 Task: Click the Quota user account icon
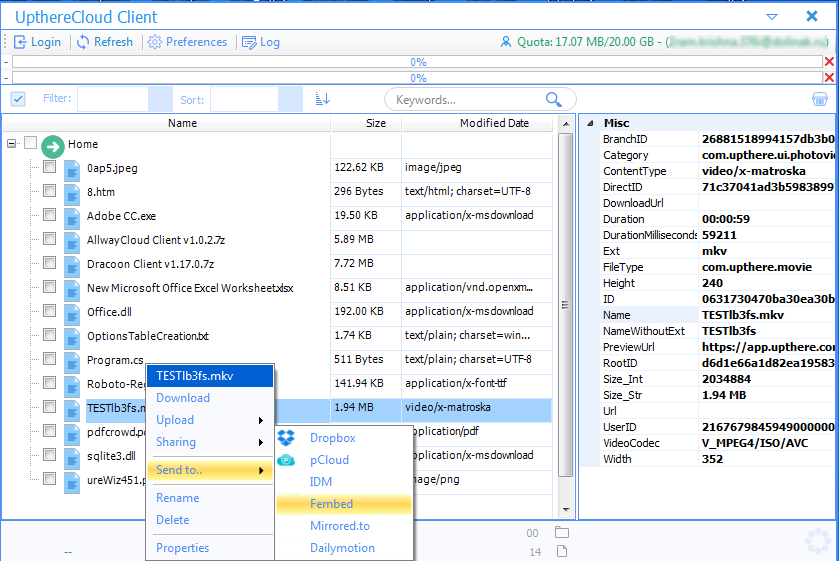[x=506, y=42]
